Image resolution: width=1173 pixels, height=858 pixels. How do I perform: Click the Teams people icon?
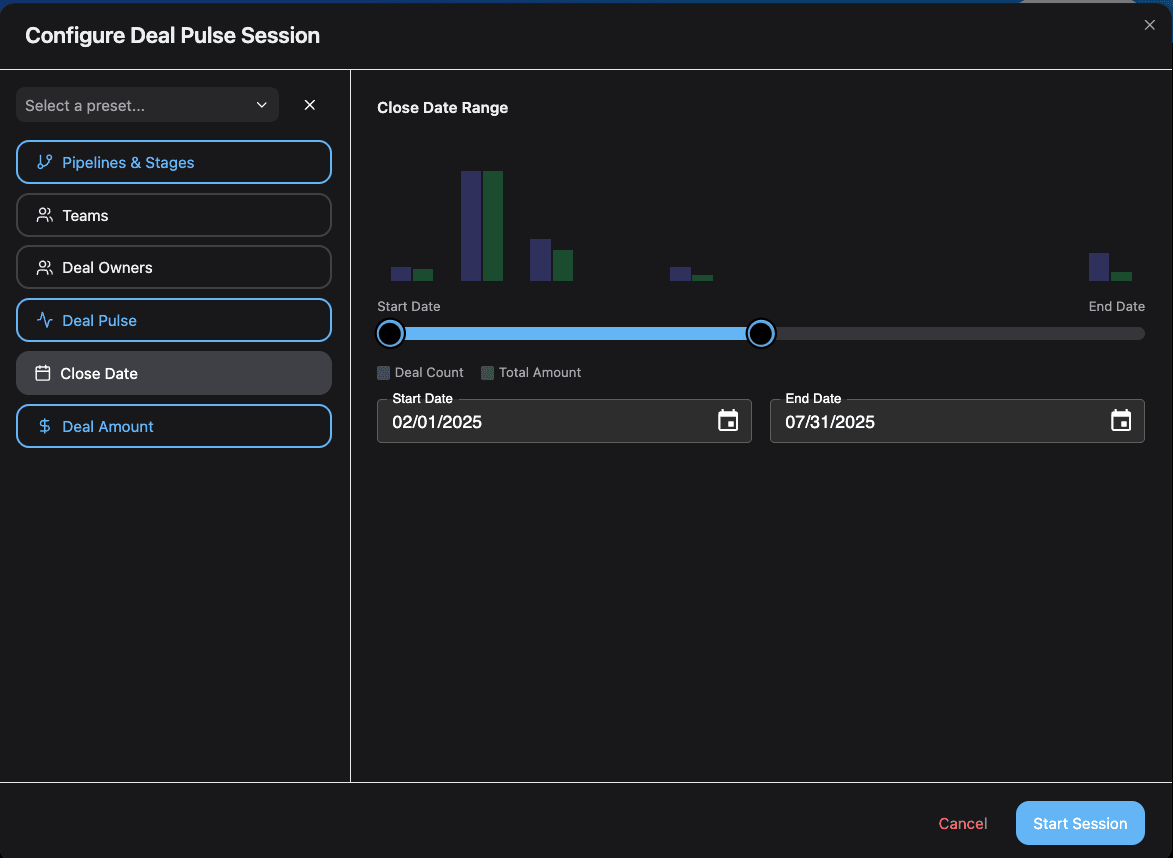pos(45,215)
